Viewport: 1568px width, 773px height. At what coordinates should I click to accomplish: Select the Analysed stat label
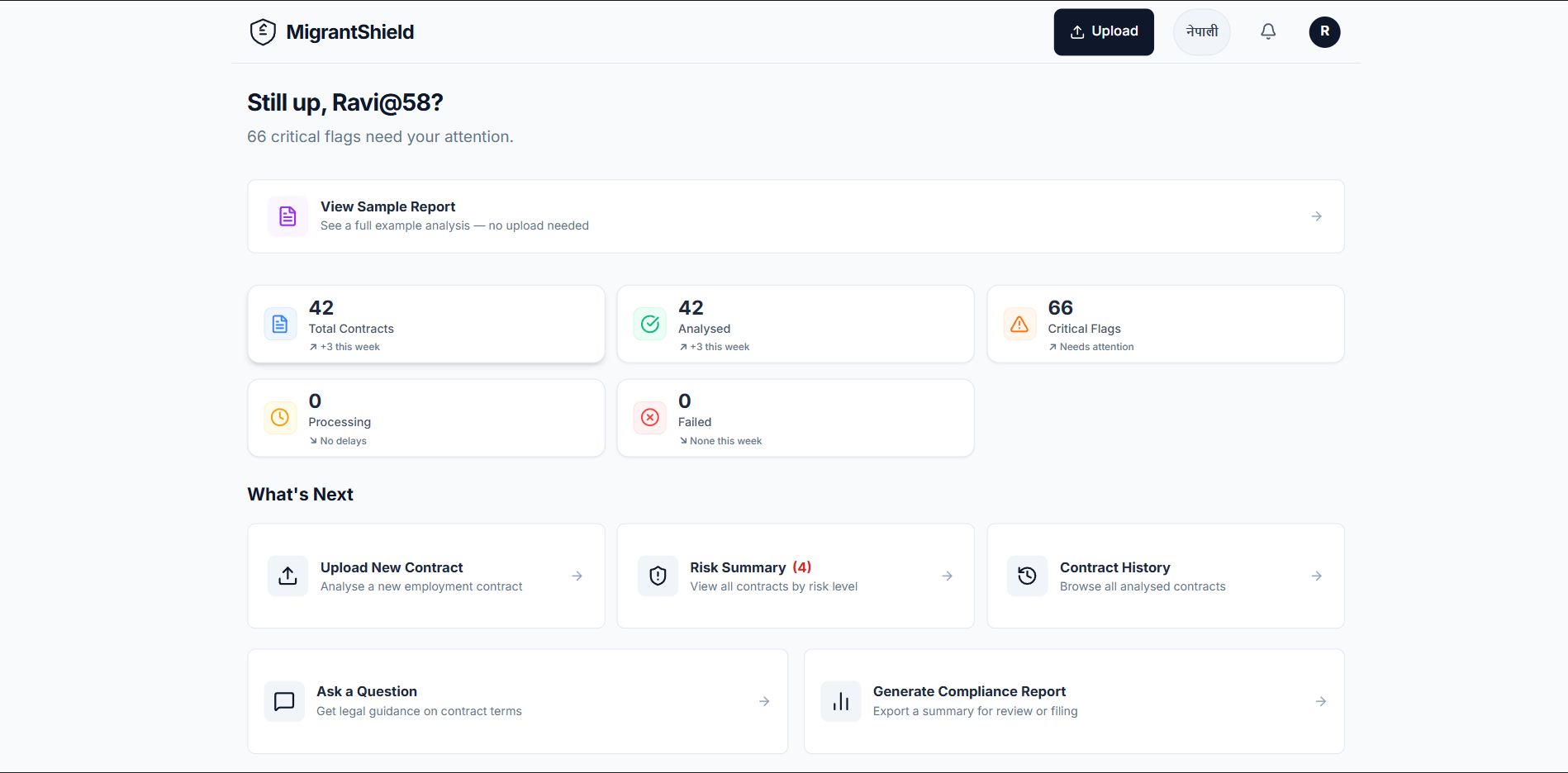704,329
